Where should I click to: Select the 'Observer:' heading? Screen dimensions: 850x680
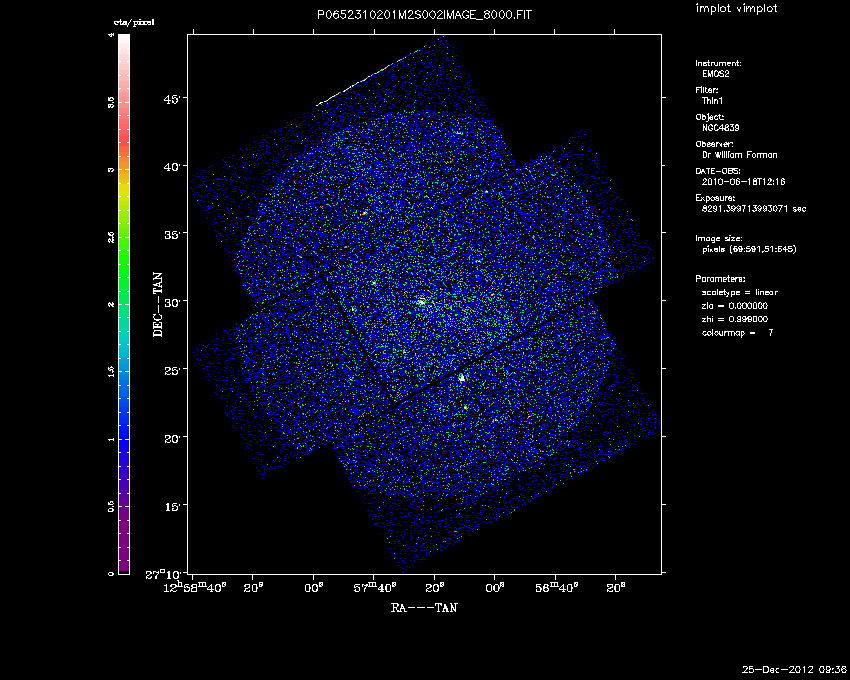point(714,144)
